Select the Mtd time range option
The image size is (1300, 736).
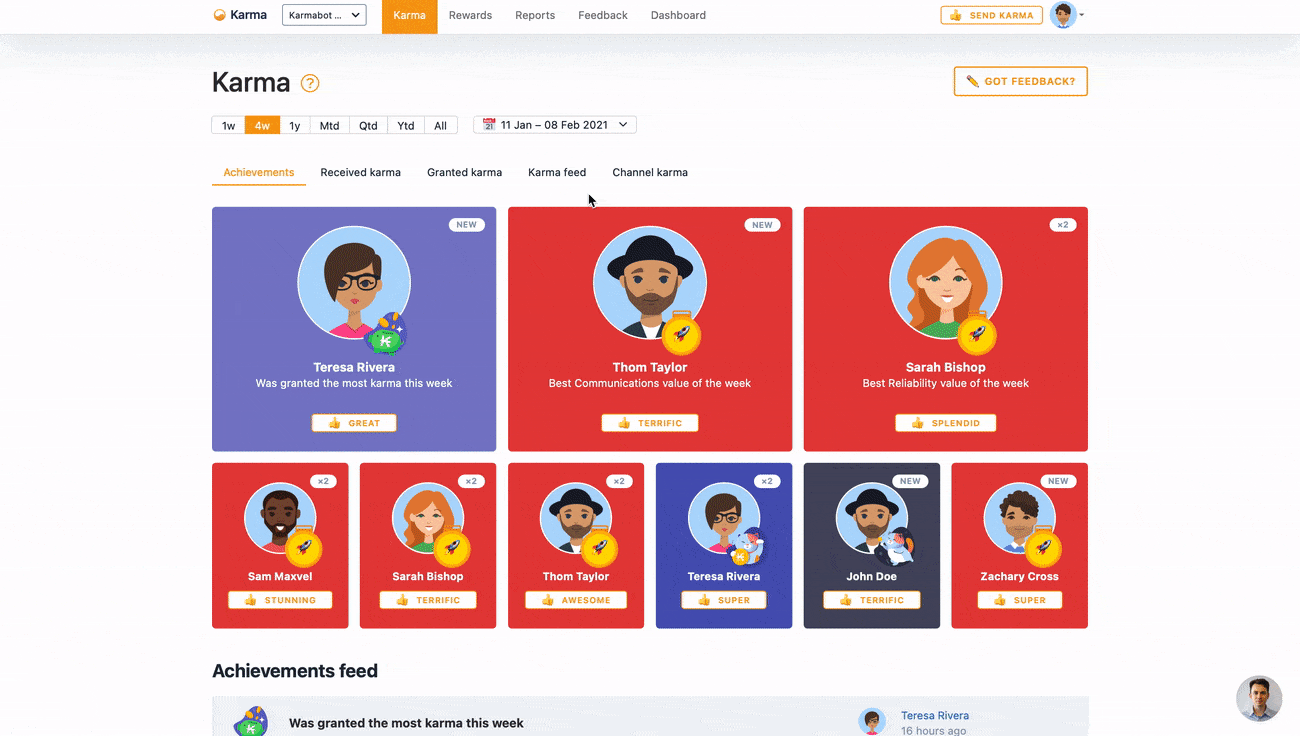point(329,125)
